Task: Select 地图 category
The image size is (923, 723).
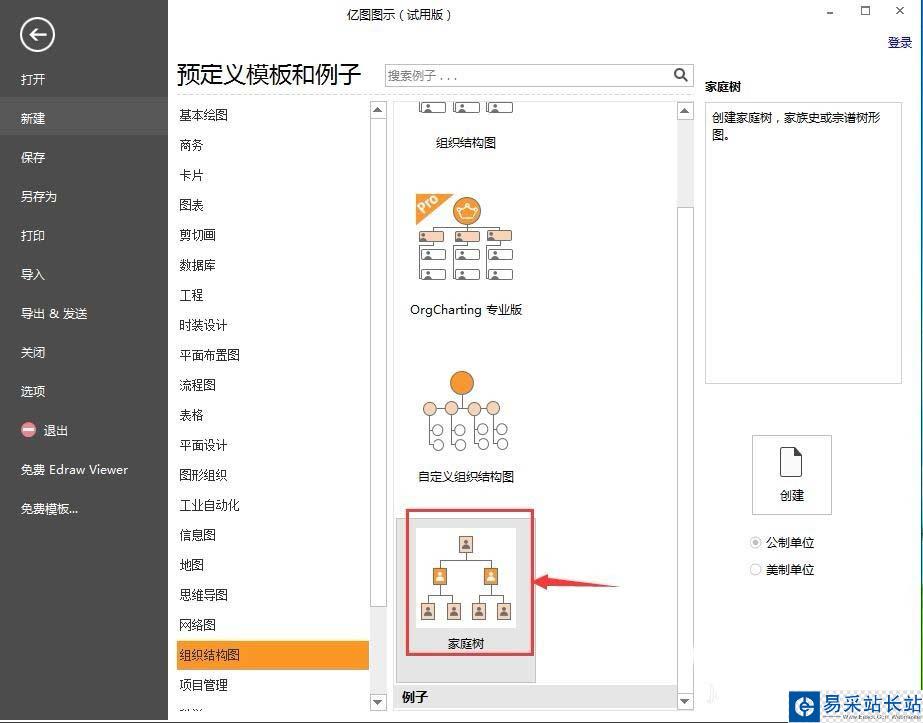Action: (191, 565)
